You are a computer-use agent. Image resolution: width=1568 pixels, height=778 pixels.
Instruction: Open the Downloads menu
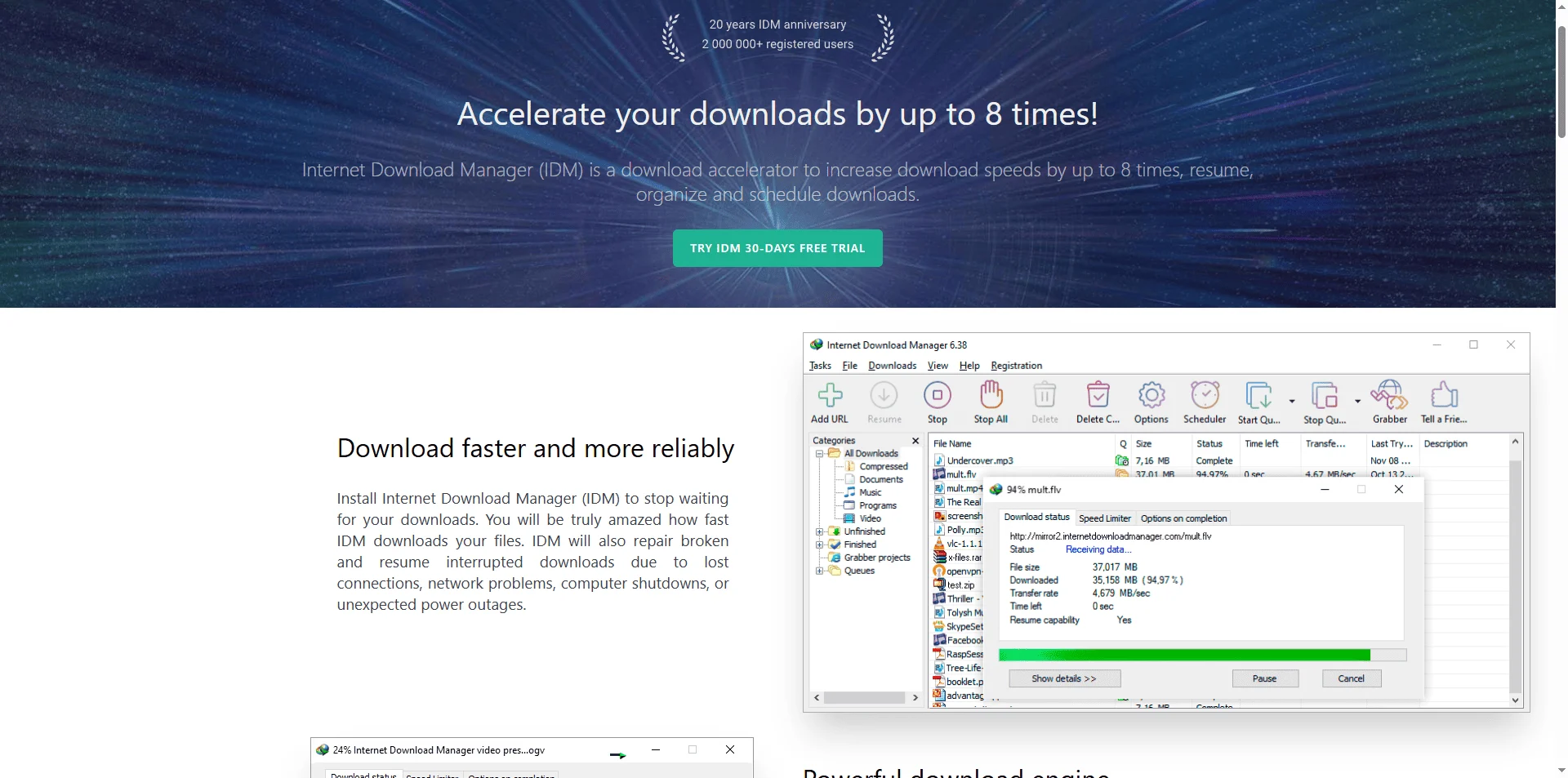pyautogui.click(x=892, y=366)
